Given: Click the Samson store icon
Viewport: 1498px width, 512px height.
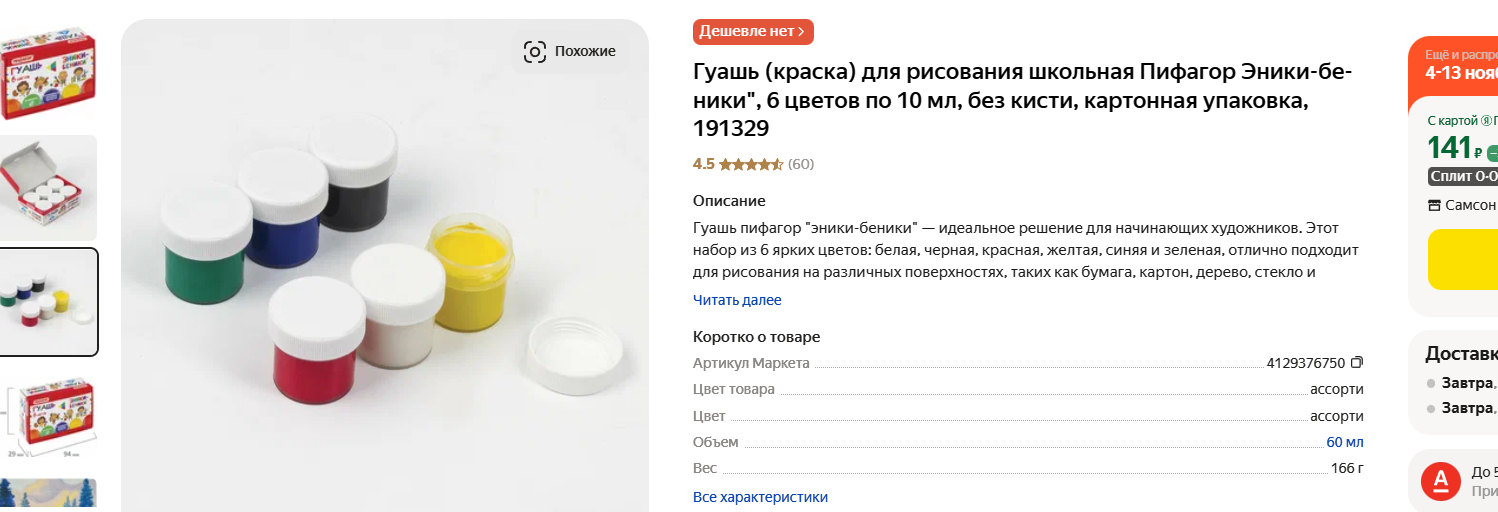Looking at the screenshot, I should [x=1435, y=205].
